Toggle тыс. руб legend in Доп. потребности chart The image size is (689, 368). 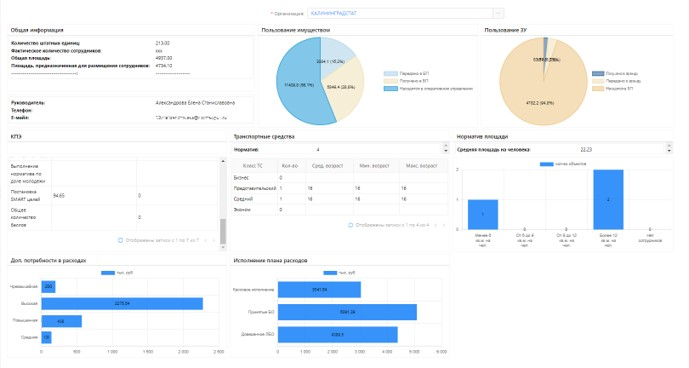108,273
